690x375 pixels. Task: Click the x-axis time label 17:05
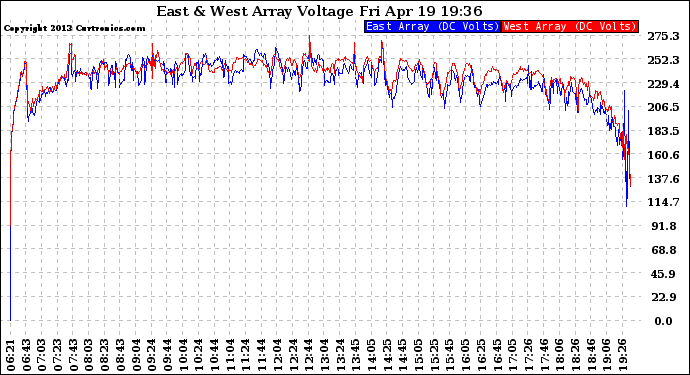tap(513, 355)
